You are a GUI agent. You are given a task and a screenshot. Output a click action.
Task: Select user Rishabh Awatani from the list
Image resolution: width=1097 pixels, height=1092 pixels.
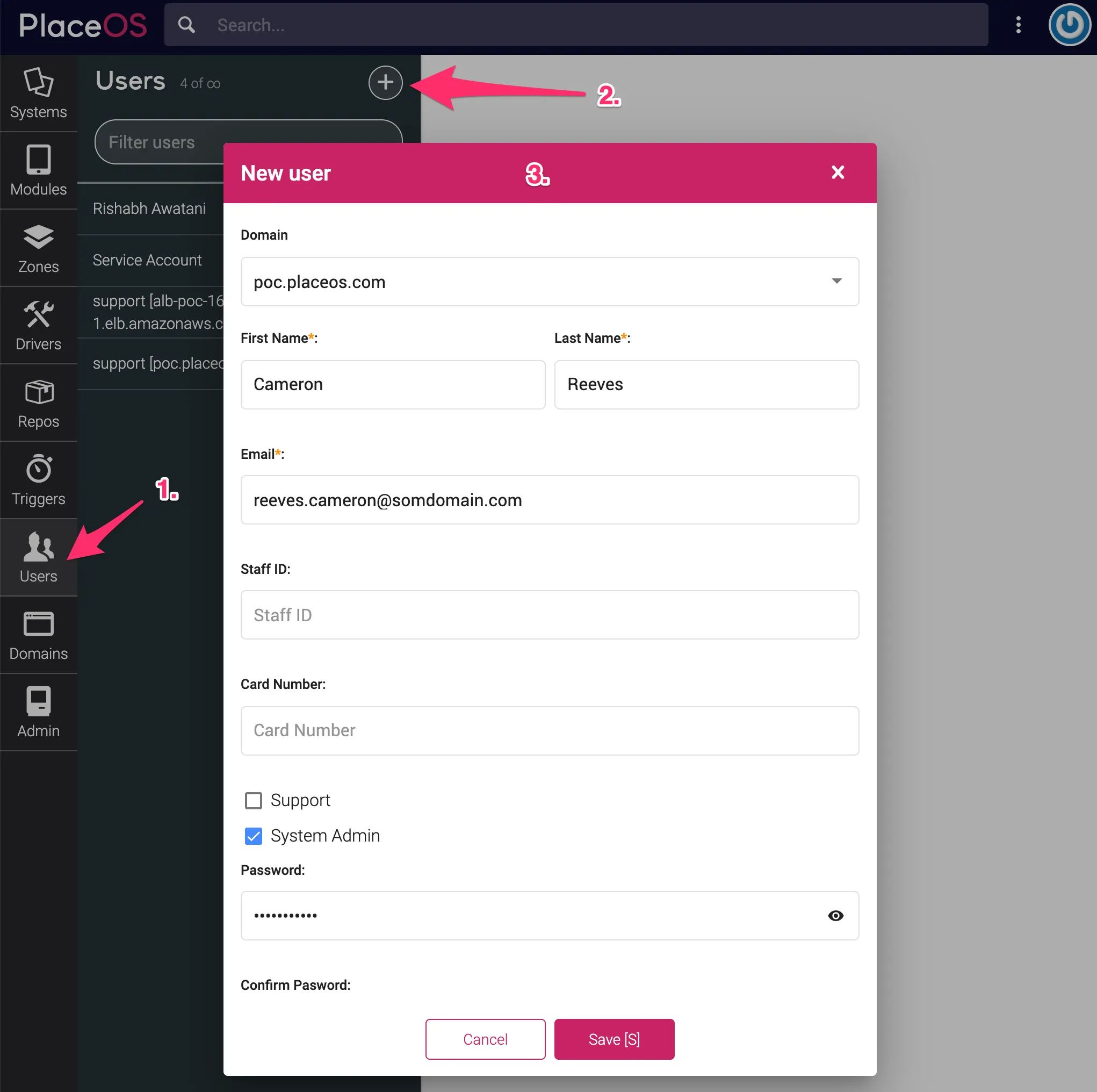149,209
